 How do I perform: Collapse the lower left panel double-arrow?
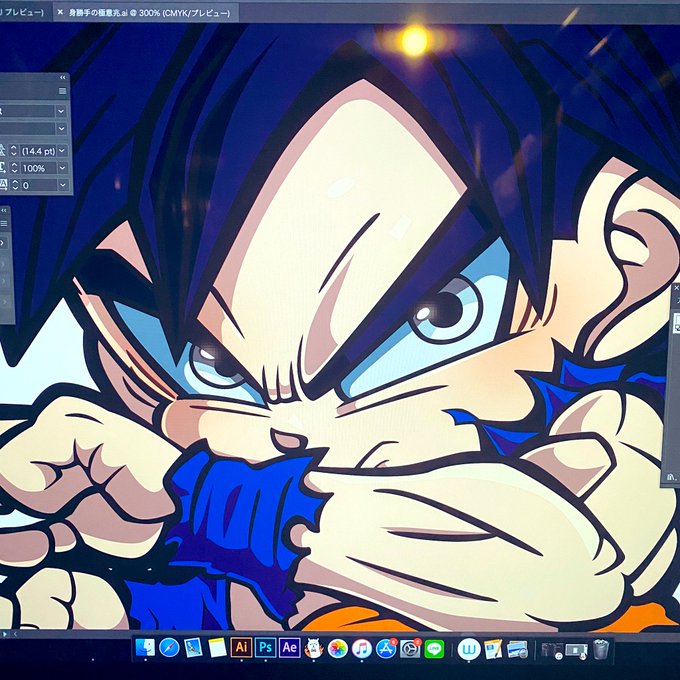pyautogui.click(x=4, y=210)
